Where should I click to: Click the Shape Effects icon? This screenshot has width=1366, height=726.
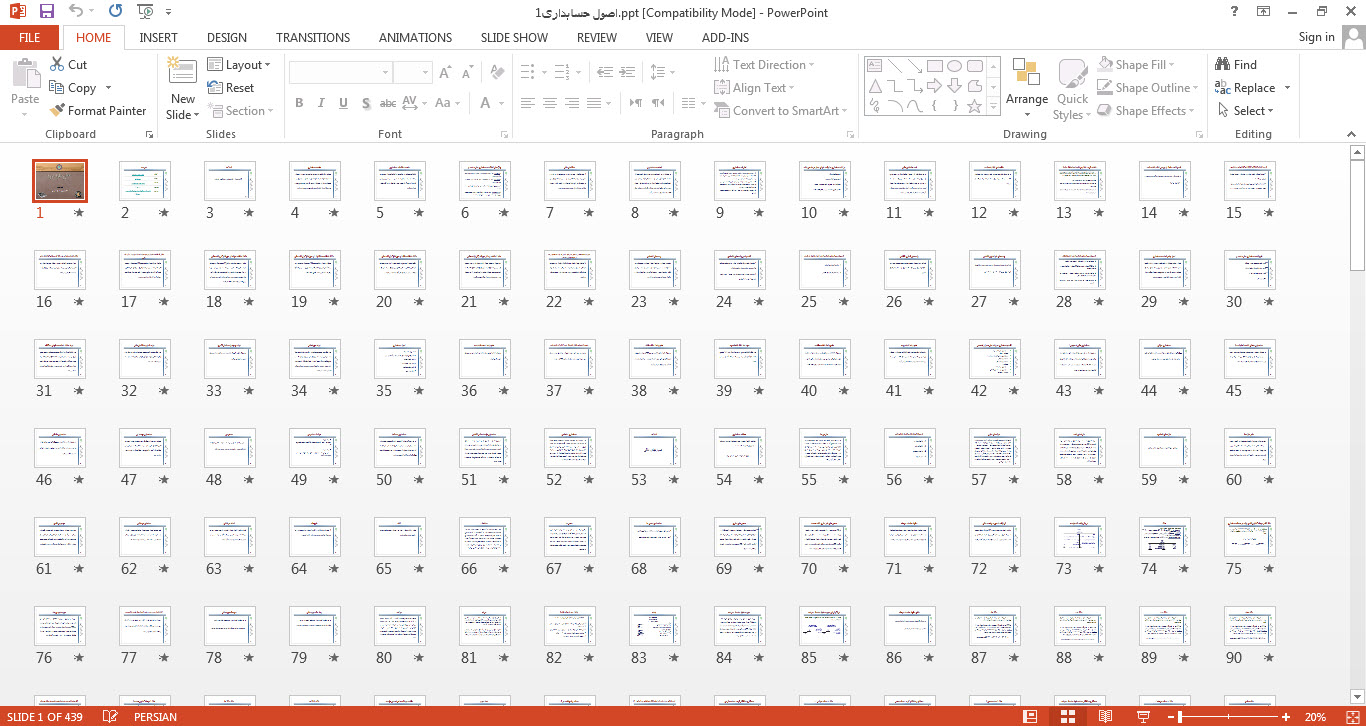[x=1105, y=110]
